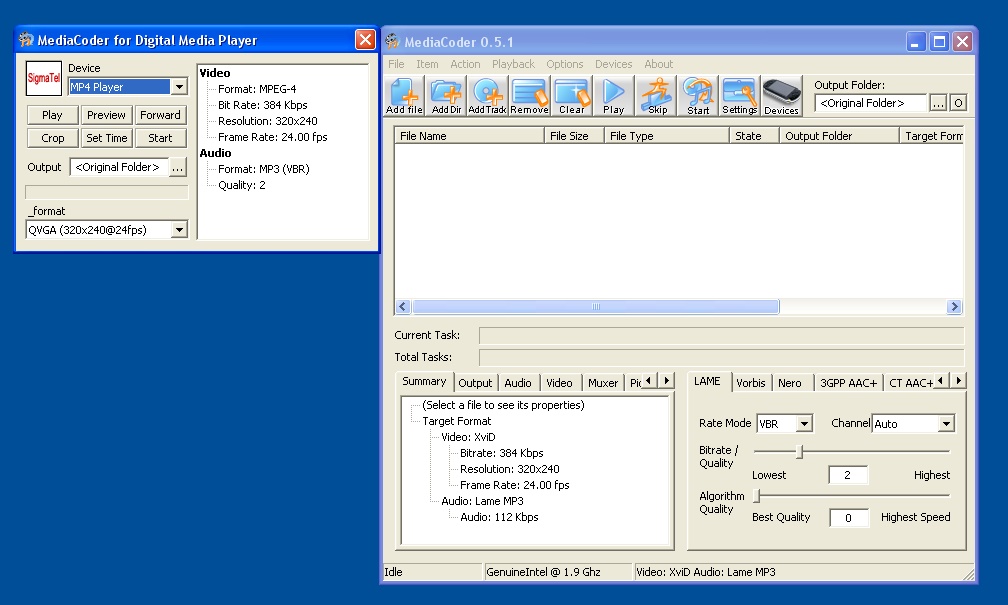Viewport: 1008px width, 605px height.
Task: Select 'Video: XviD' in summary tree
Action: coord(468,437)
